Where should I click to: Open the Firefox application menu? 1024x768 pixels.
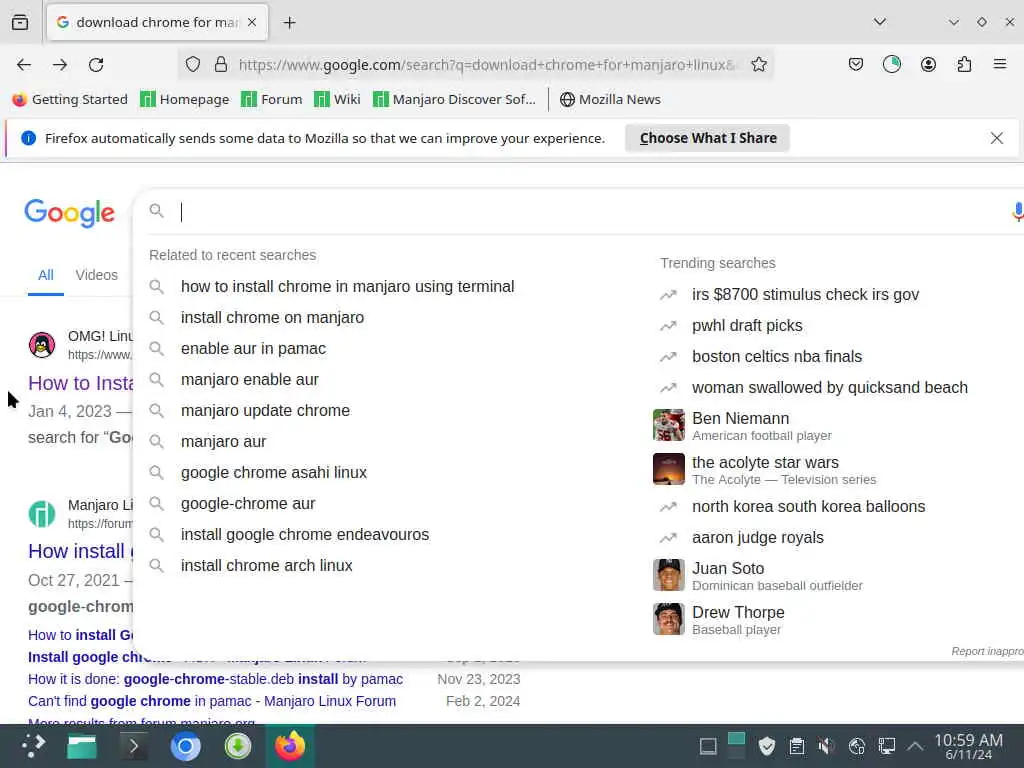(1000, 65)
